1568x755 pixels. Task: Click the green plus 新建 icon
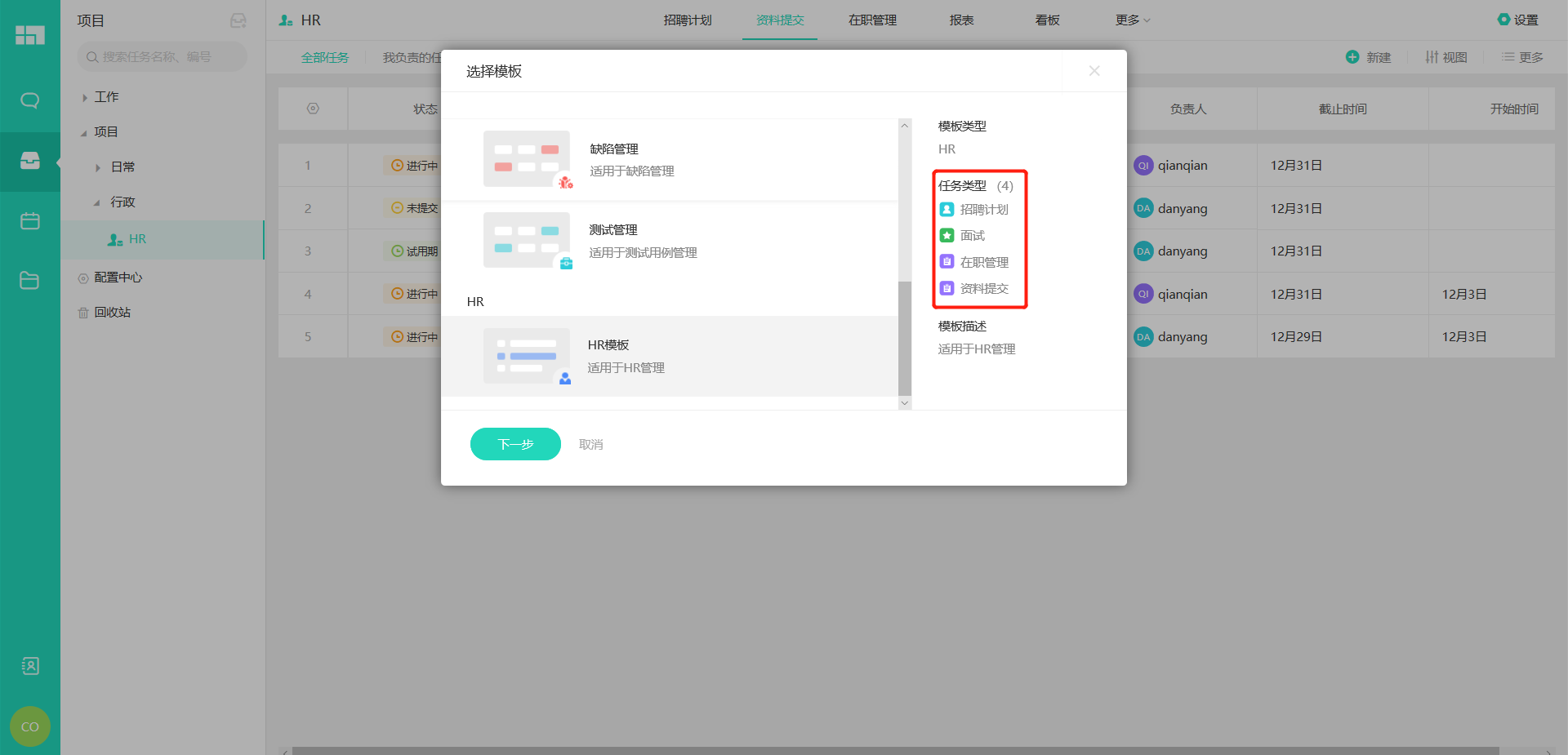1352,57
